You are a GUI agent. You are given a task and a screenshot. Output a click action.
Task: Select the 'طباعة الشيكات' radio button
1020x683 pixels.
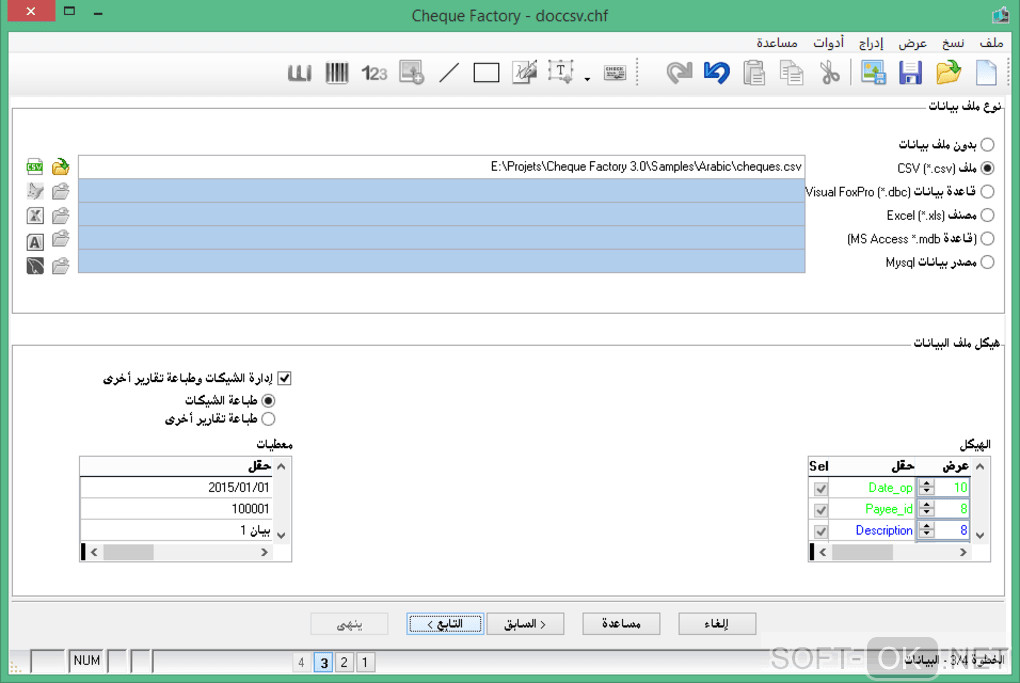(x=268, y=400)
